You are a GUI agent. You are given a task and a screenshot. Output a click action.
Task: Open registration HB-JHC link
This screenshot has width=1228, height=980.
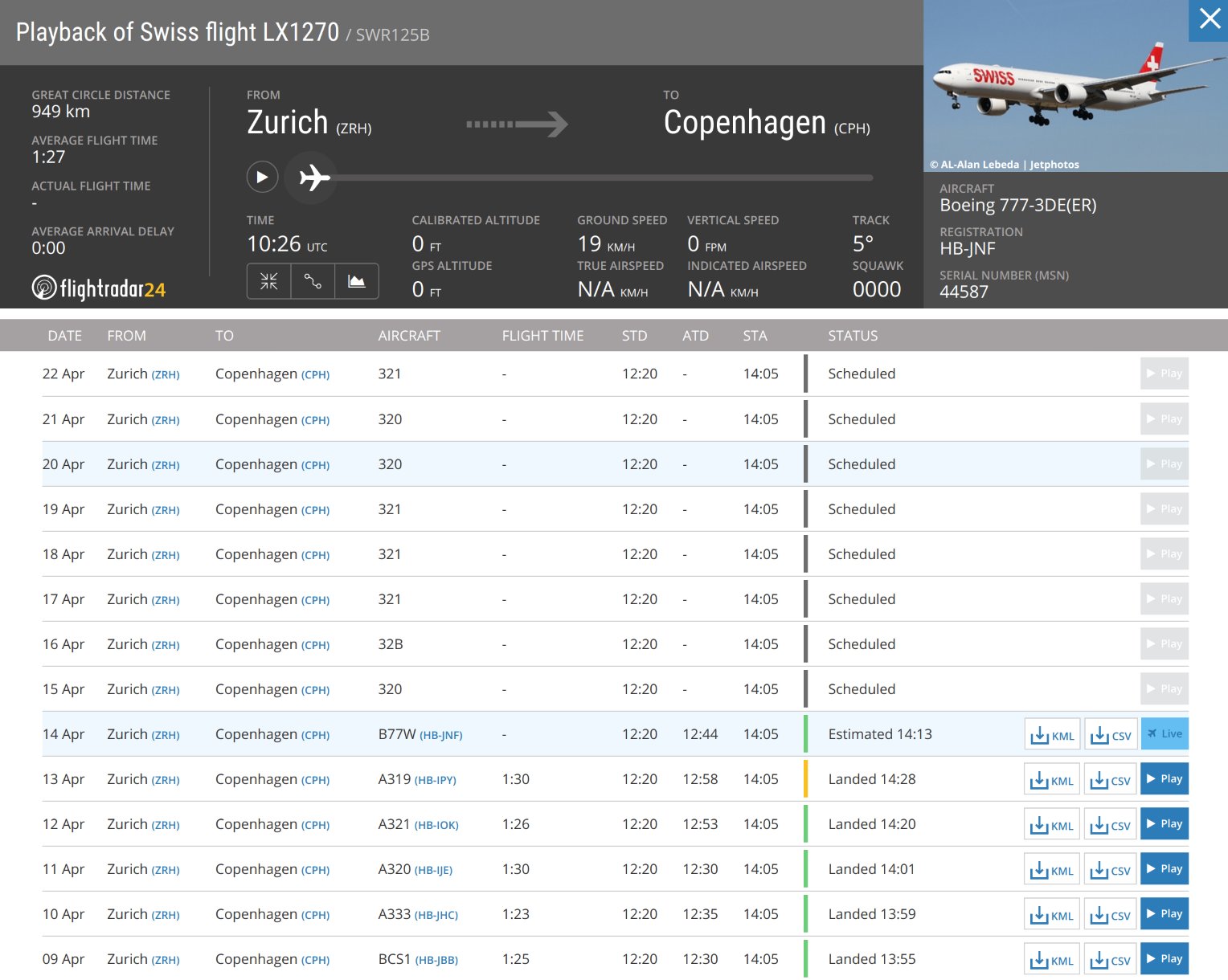tap(436, 915)
